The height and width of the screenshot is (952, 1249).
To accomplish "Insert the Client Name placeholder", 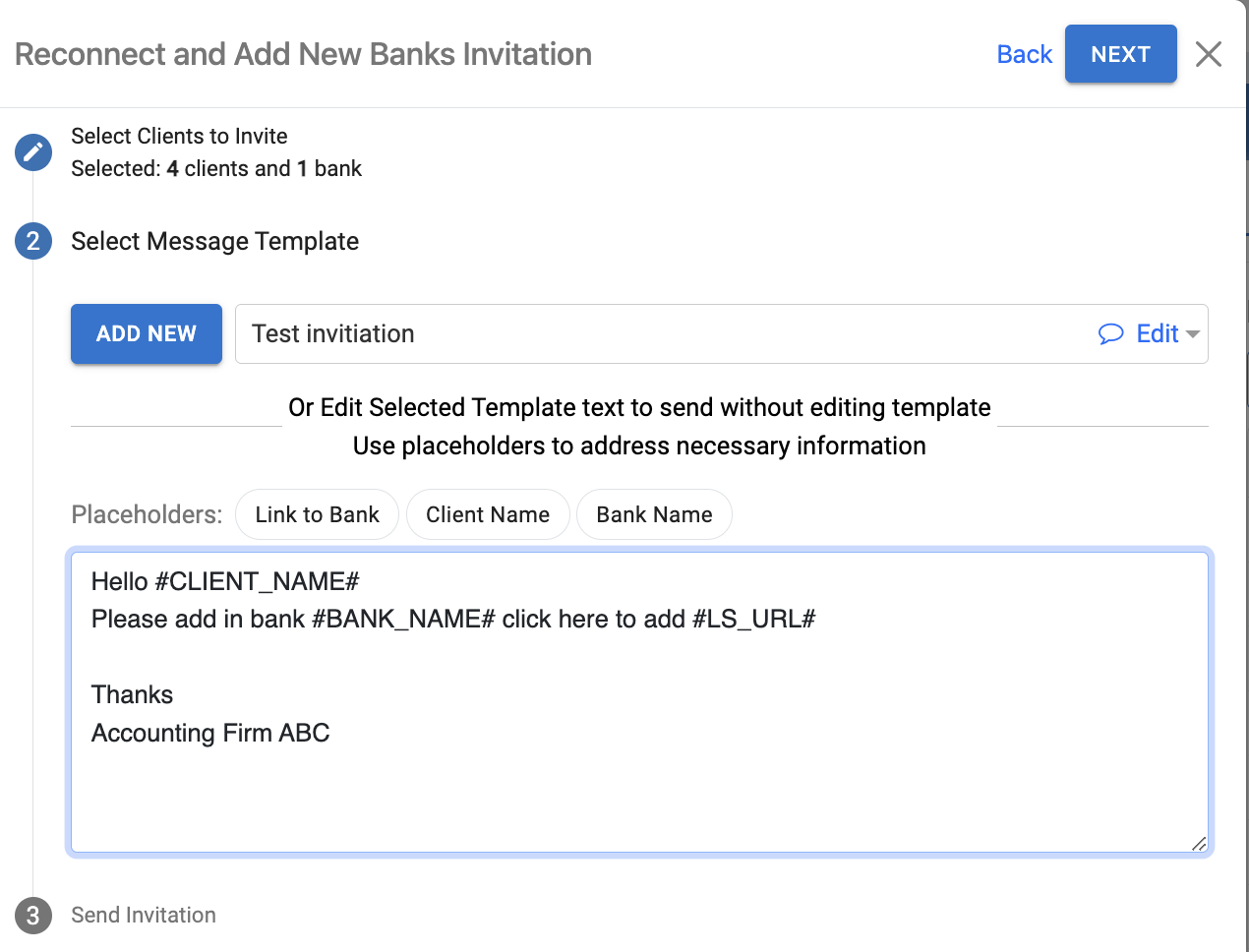I will [488, 514].
